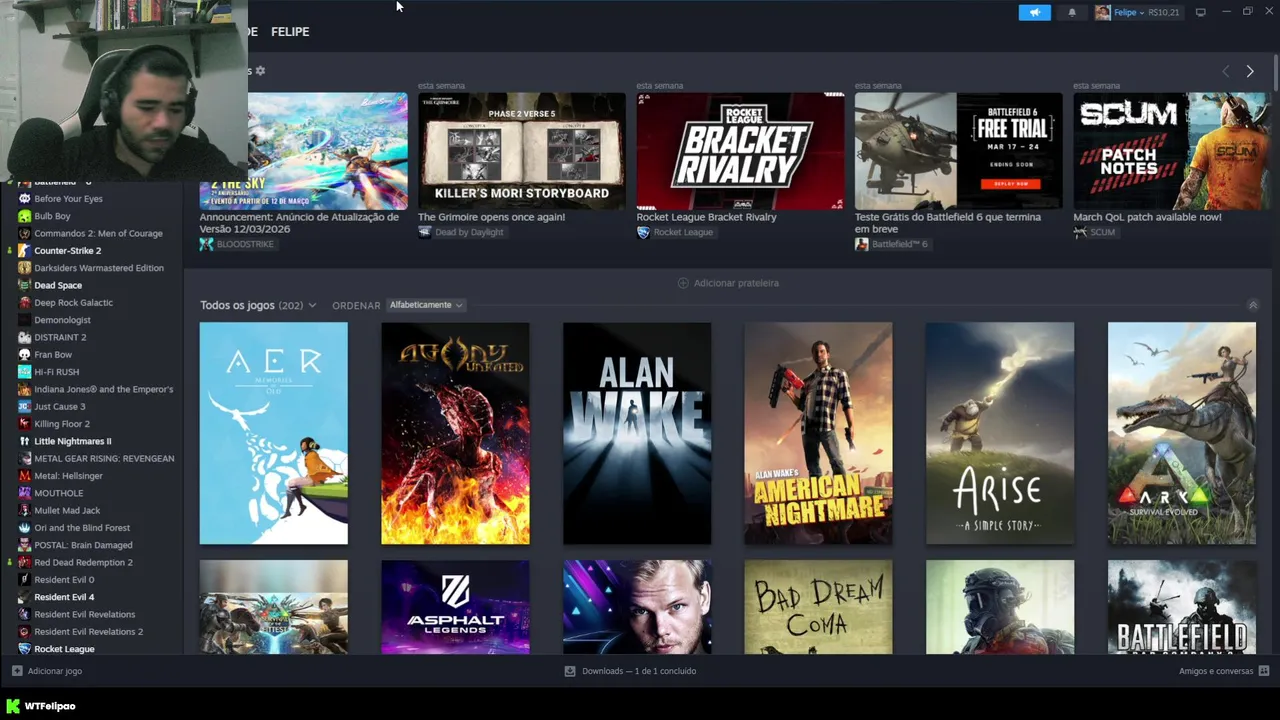Image resolution: width=1280 pixels, height=720 pixels.
Task: Click the Battlefield 6 news source icon
Action: click(x=861, y=244)
